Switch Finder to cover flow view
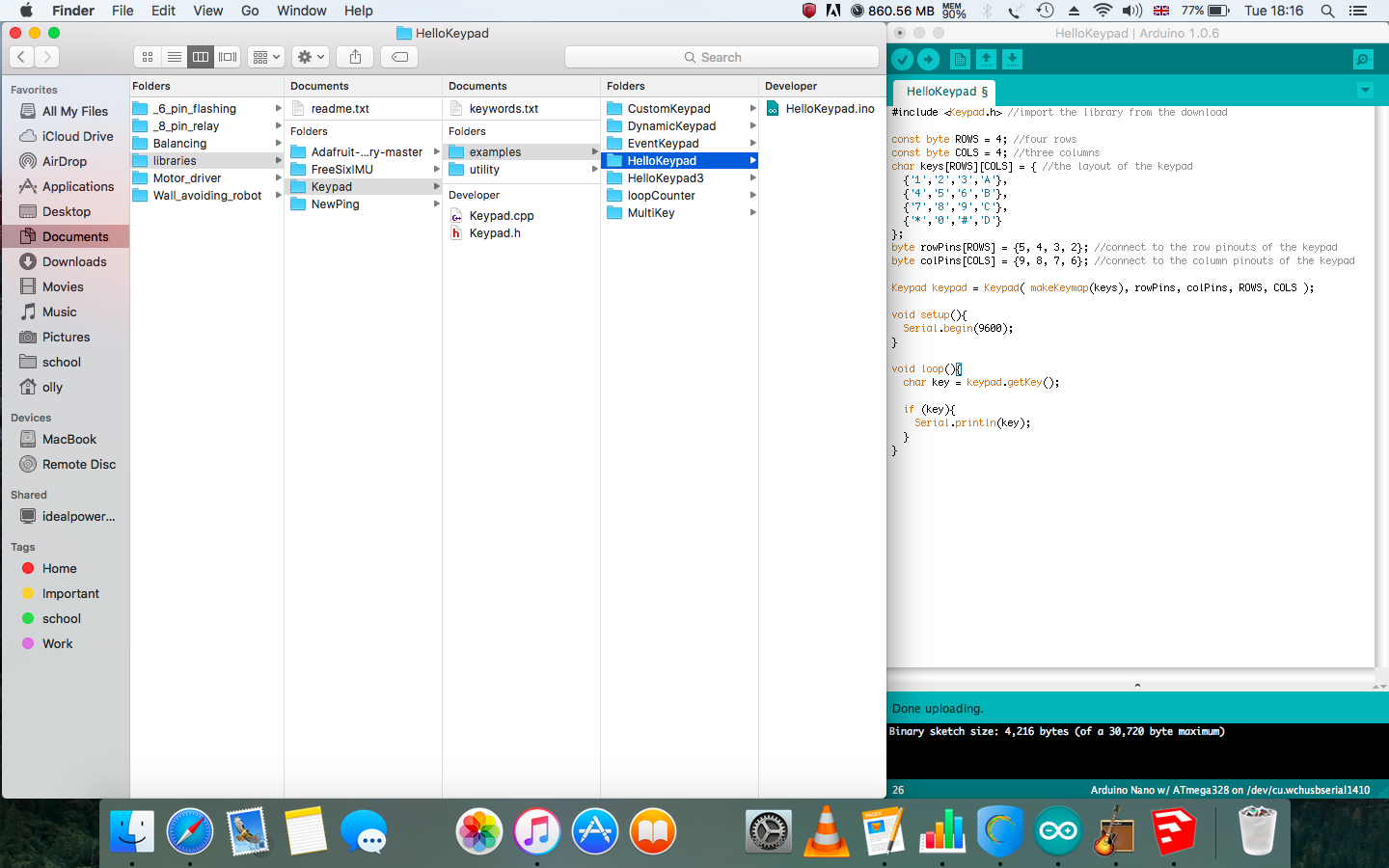This screenshot has width=1389, height=868. (x=228, y=57)
